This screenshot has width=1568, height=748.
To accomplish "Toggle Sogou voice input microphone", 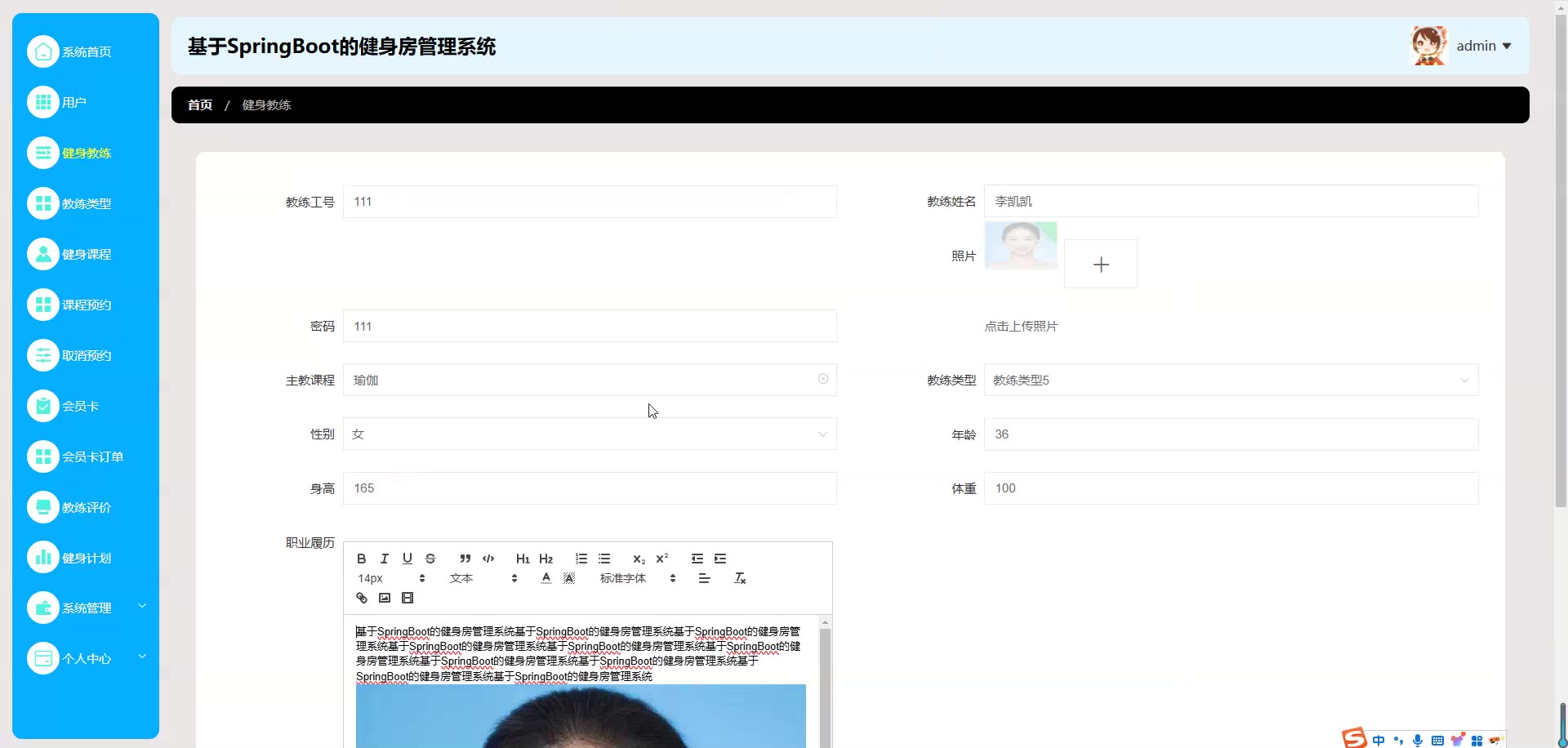I will [1418, 741].
